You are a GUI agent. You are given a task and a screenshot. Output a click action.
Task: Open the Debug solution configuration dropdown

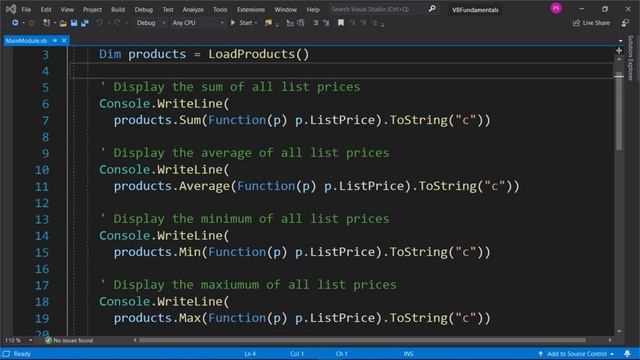tap(151, 23)
